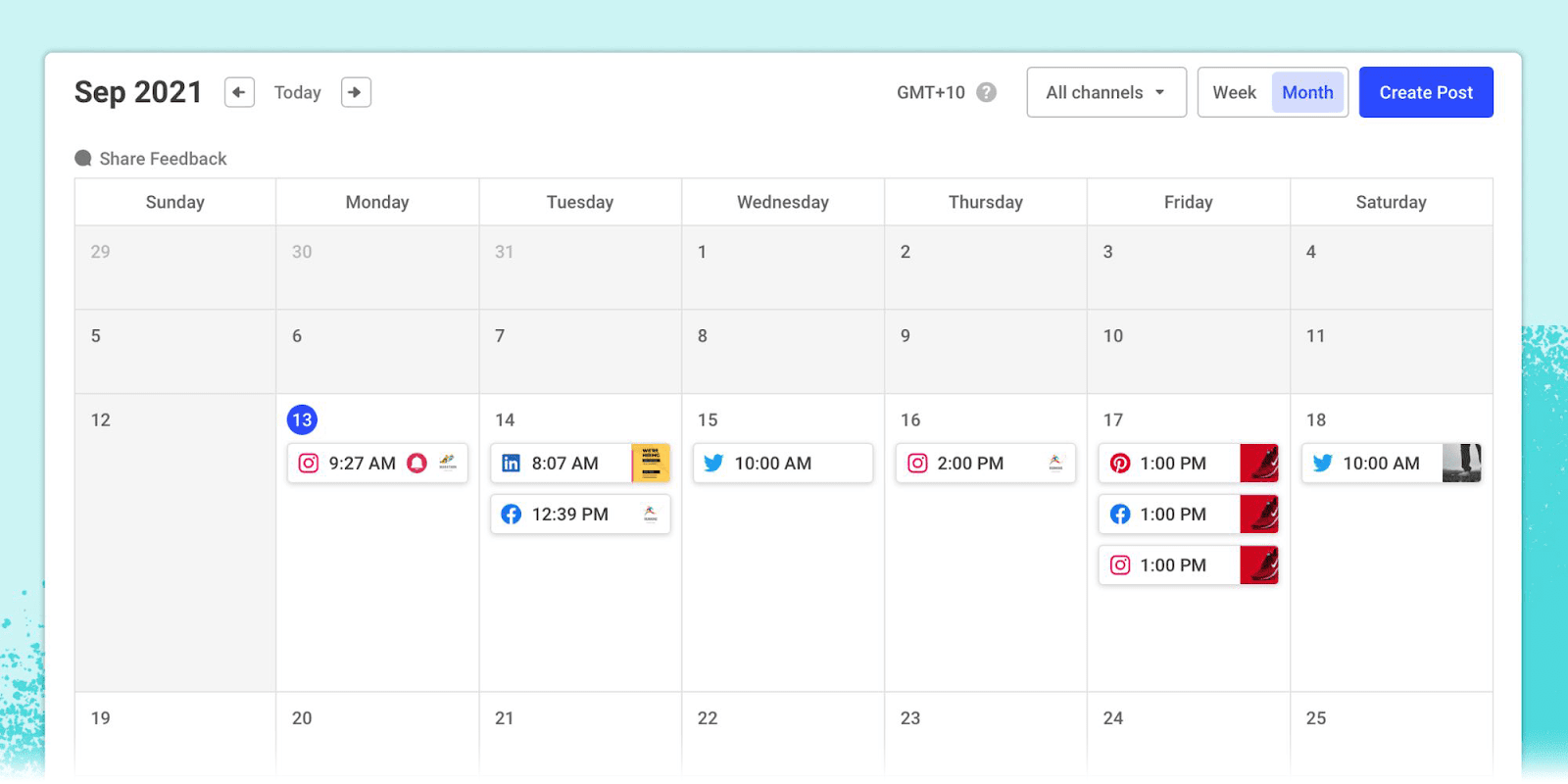Click Facebook icon on Friday 1:00 PM post

coord(1120,514)
